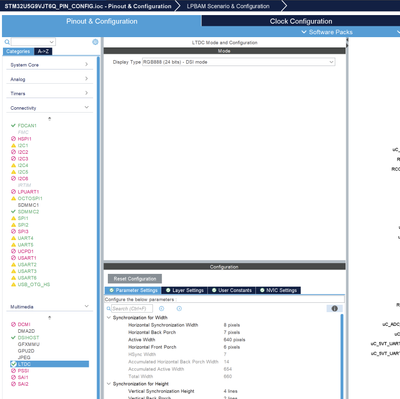Collapse Synchronization for Width group
The image size is (400, 399).
point(109,318)
